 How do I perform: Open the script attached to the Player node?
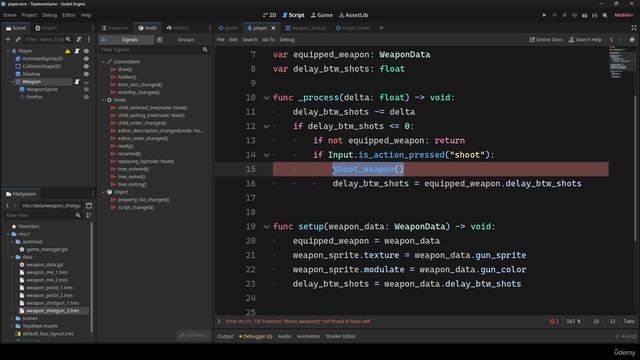77,51
